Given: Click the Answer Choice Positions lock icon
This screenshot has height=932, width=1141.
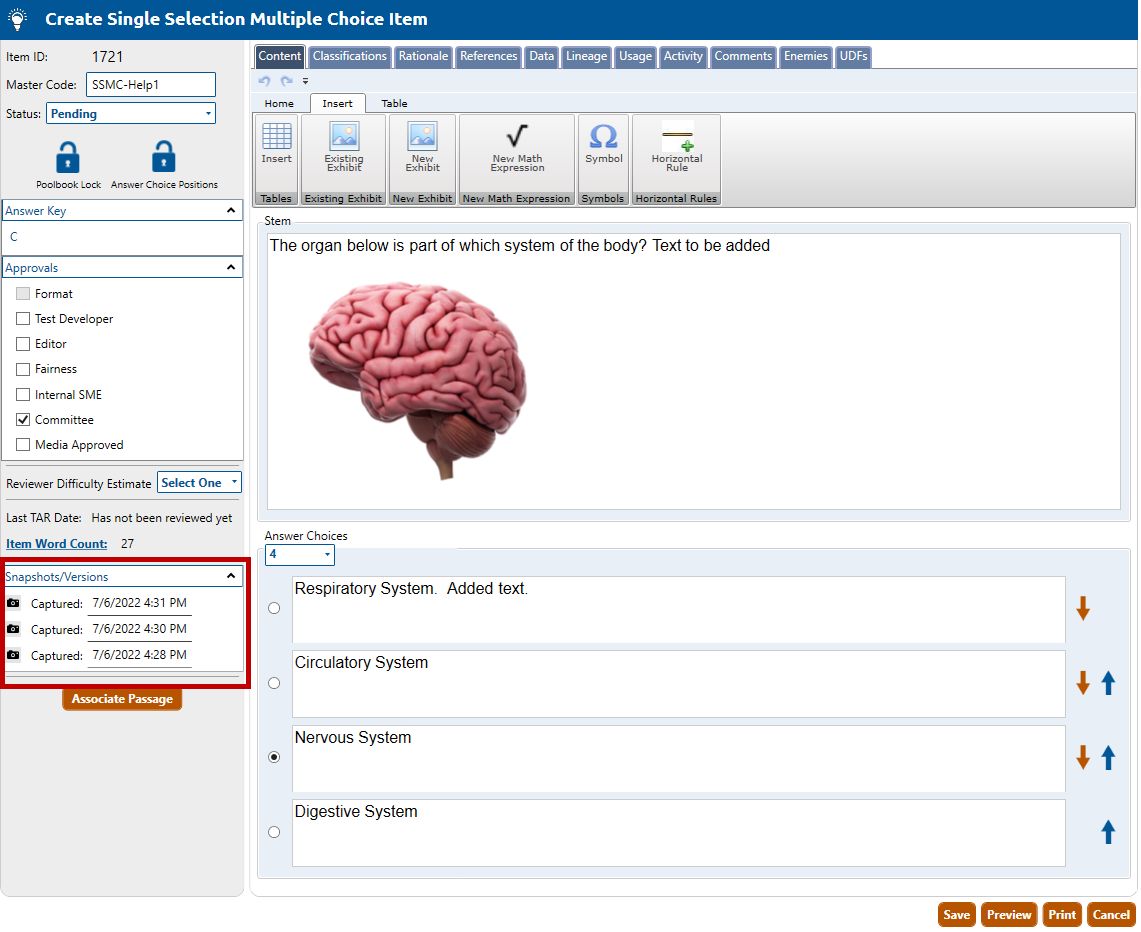Looking at the screenshot, I should coord(163,158).
